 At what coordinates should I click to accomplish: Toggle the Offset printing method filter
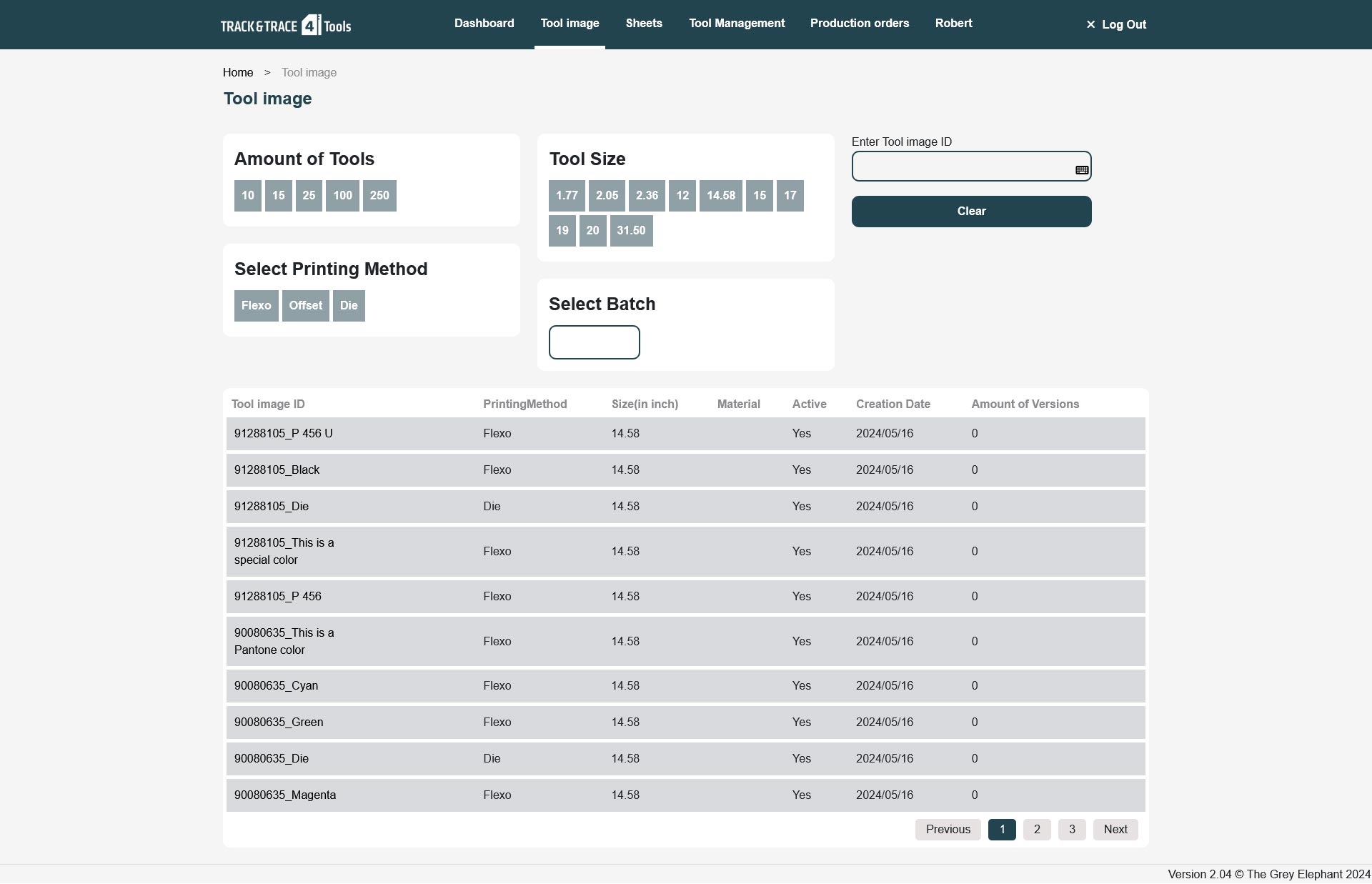click(305, 306)
